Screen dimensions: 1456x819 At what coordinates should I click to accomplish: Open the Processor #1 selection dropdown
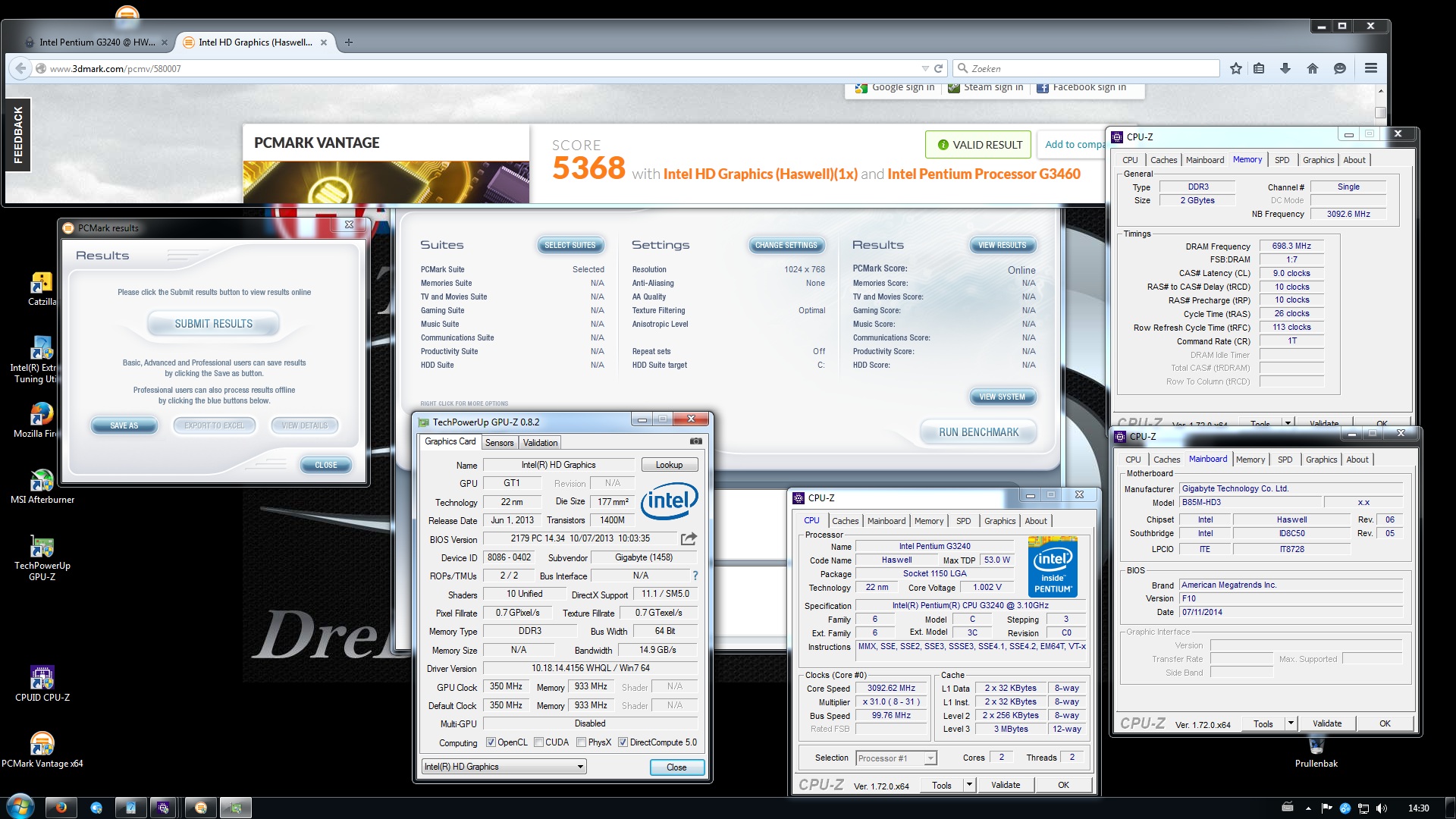tap(896, 758)
